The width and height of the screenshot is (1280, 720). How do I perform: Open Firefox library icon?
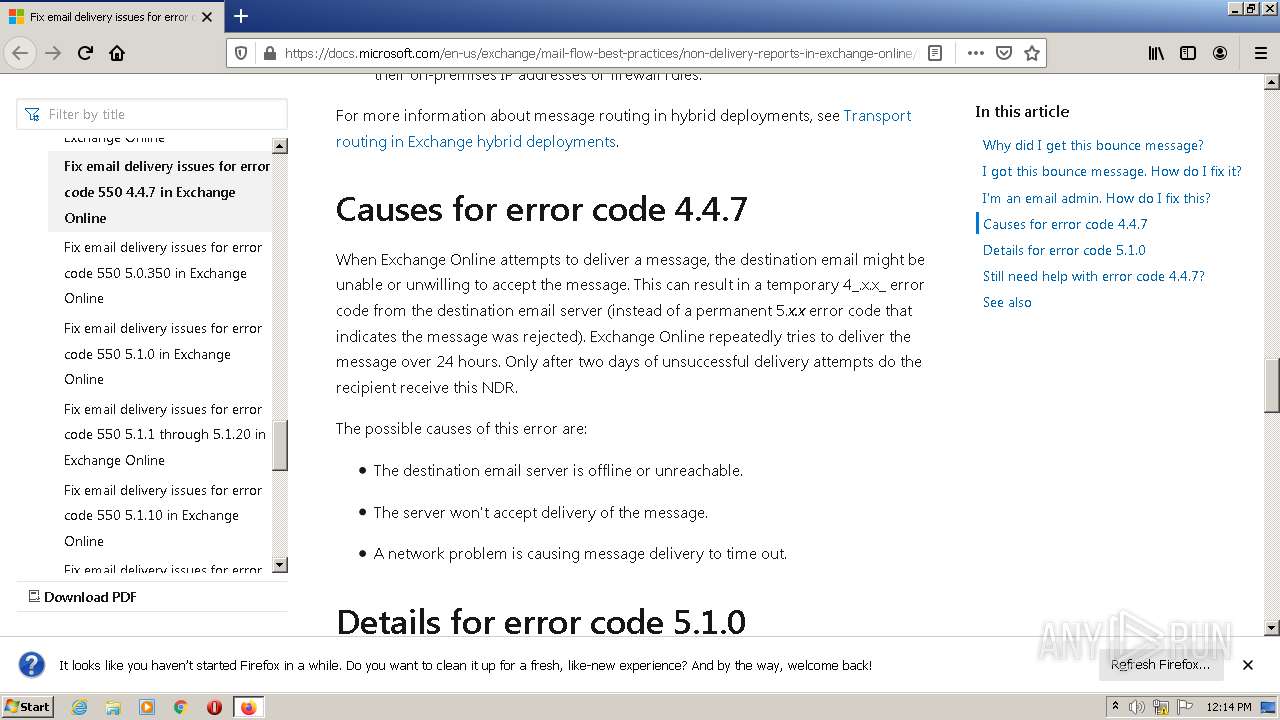click(x=1156, y=53)
